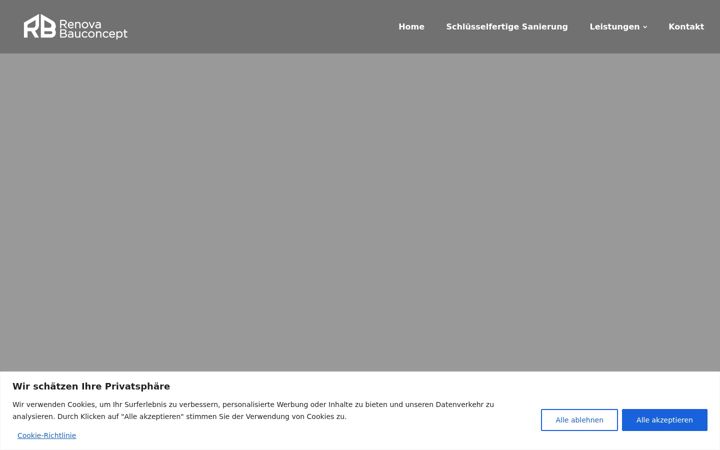Click Alle ablehnen cookie button
Viewport: 720px width, 450px height.
coord(579,420)
